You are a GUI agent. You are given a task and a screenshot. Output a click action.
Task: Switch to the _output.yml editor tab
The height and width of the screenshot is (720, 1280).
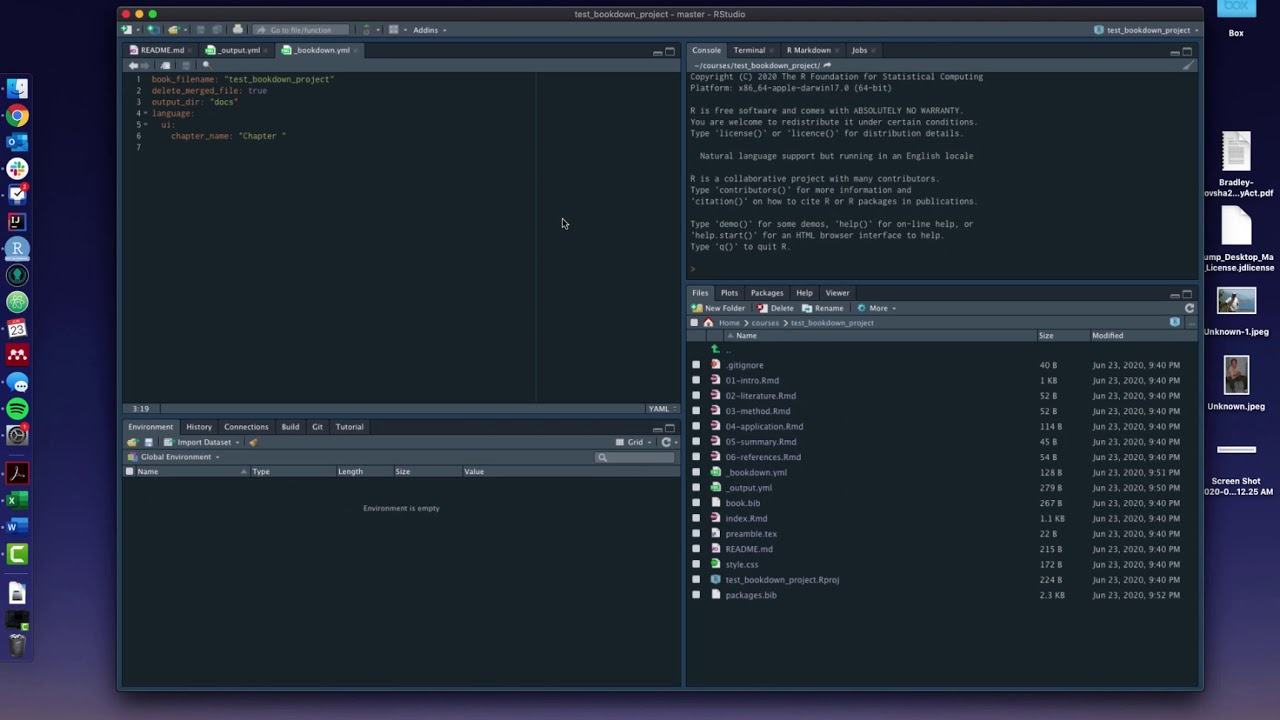(x=238, y=50)
